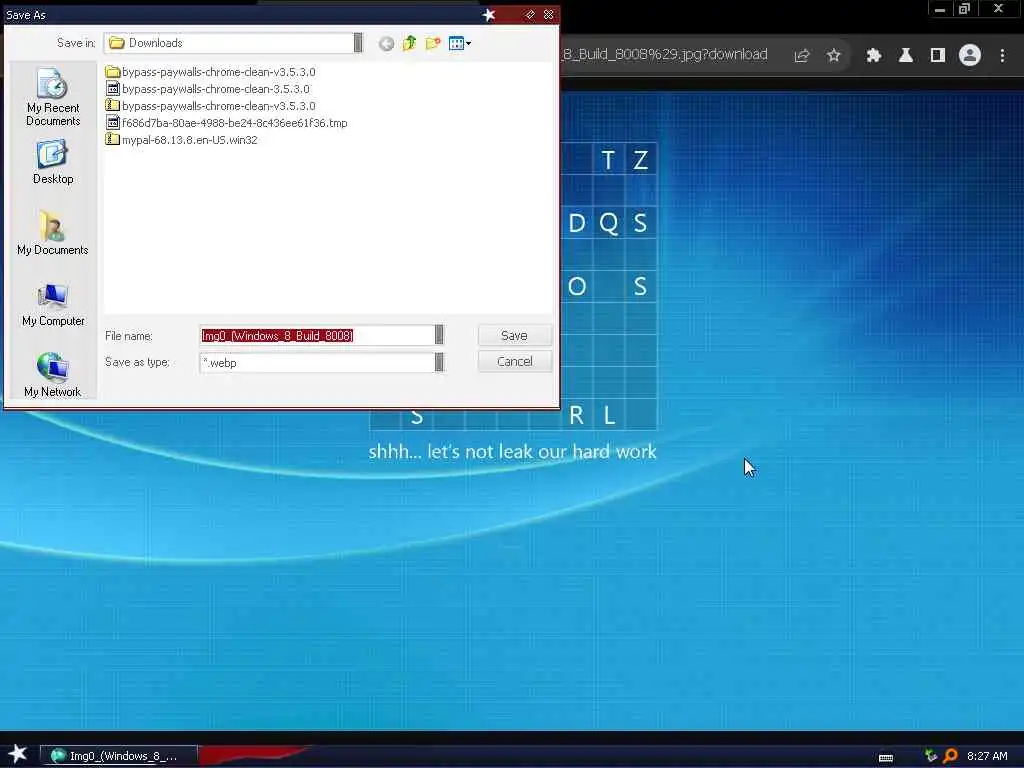Select bypass-paywalls-chrome-clean-v3.5.3.0 folder

coord(210,72)
